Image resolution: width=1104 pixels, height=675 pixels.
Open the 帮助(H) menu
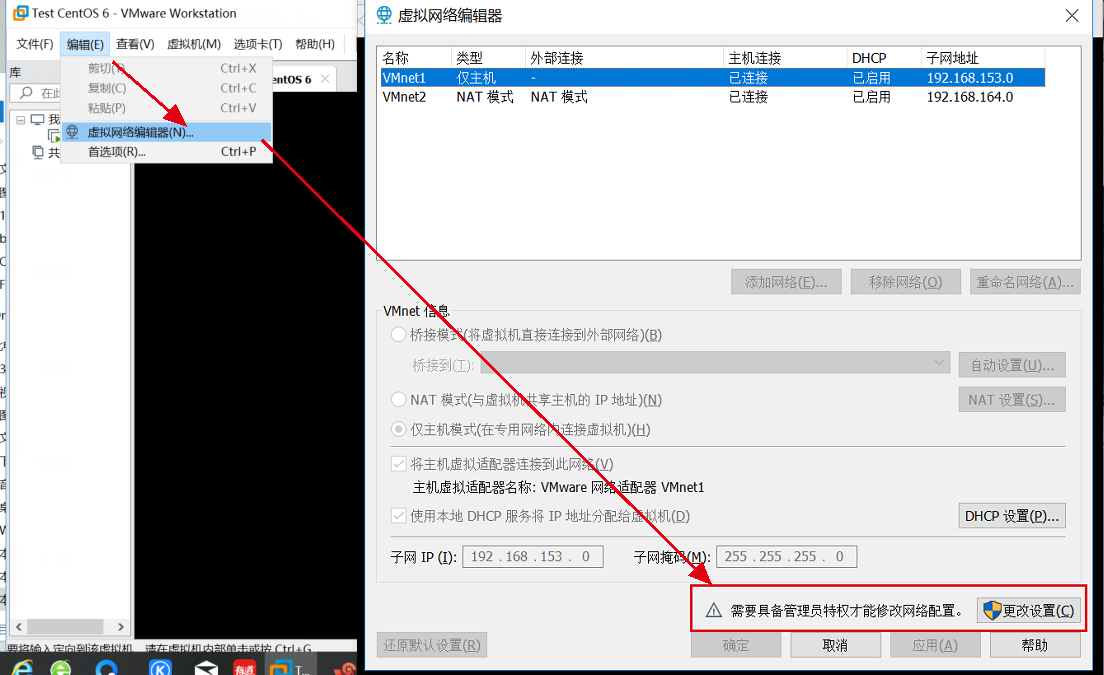point(315,44)
